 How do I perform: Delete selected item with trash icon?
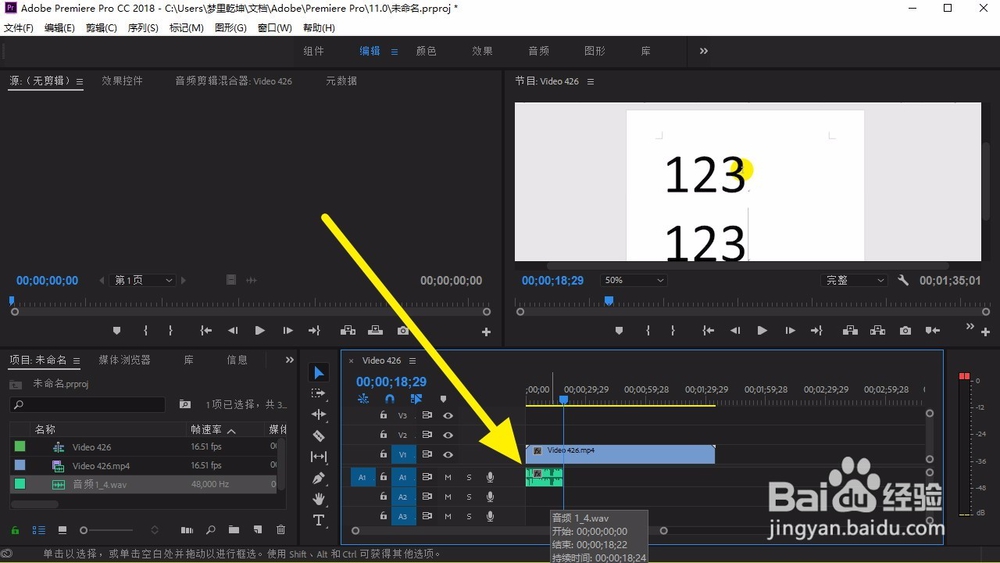tap(281, 530)
